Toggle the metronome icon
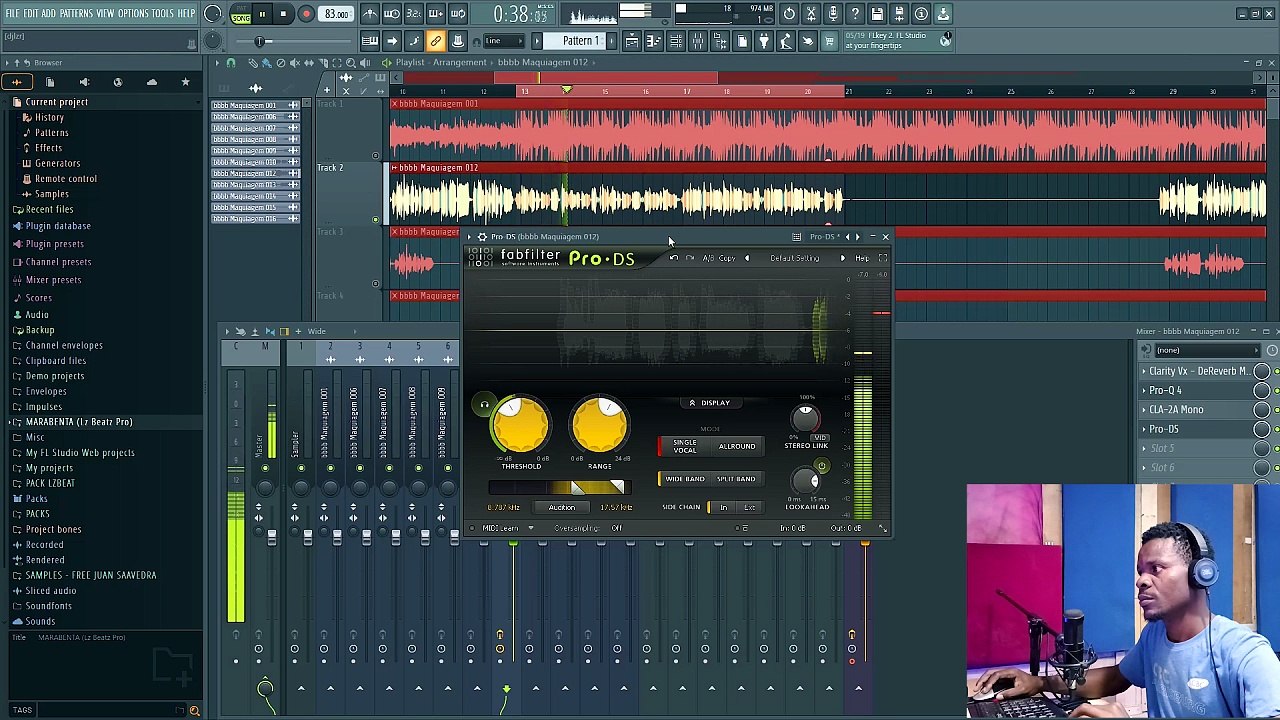 coord(370,14)
